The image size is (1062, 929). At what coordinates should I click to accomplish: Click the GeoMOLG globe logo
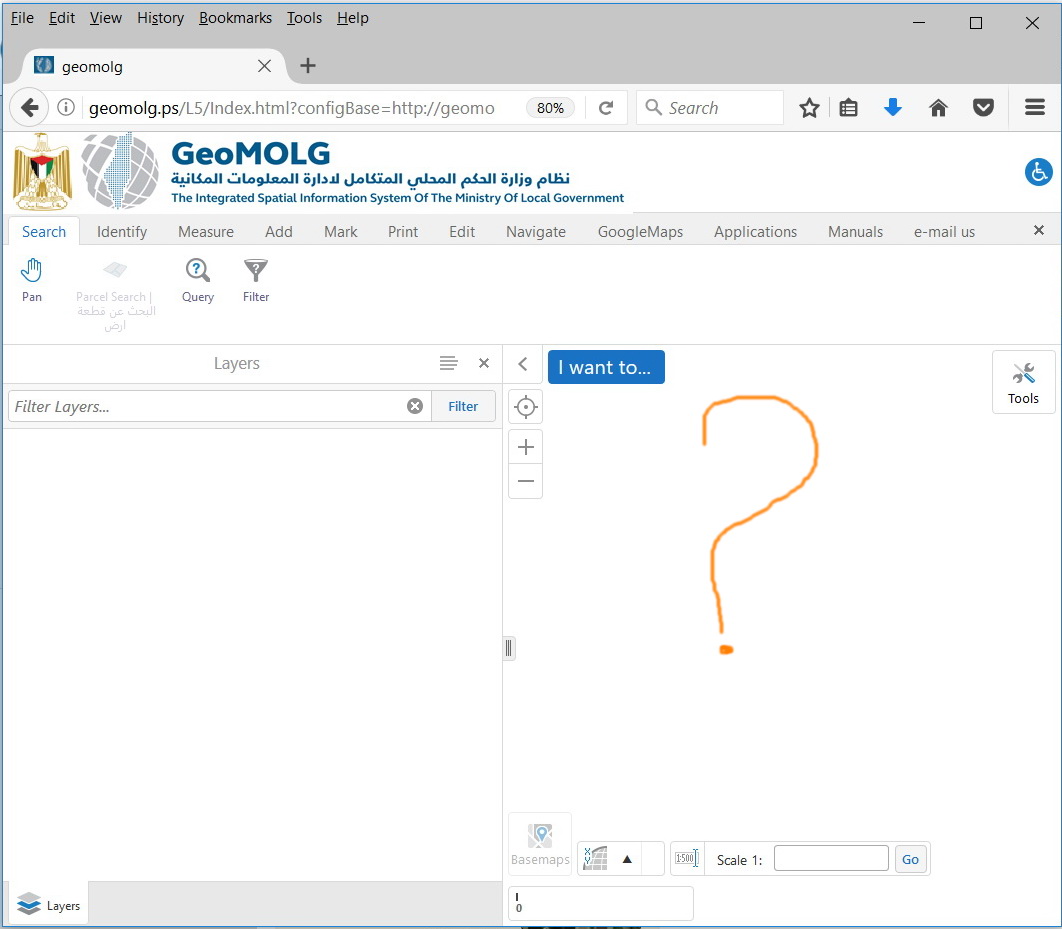[x=120, y=171]
